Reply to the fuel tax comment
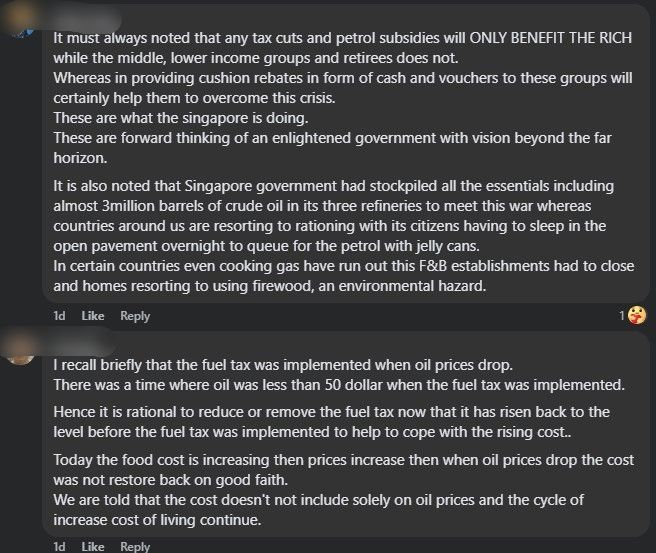This screenshot has width=656, height=553. 135,546
